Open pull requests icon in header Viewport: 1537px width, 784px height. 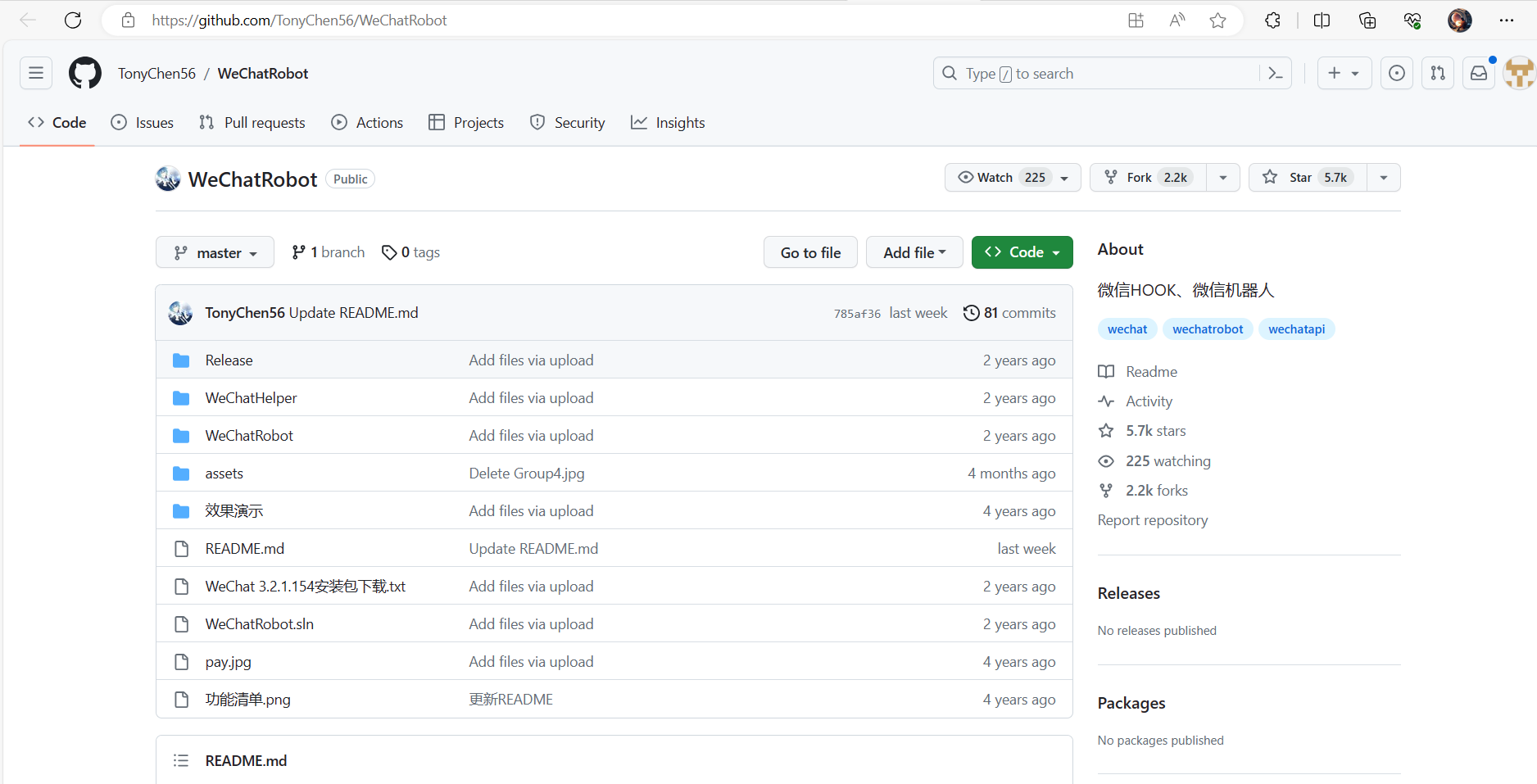(x=1438, y=73)
